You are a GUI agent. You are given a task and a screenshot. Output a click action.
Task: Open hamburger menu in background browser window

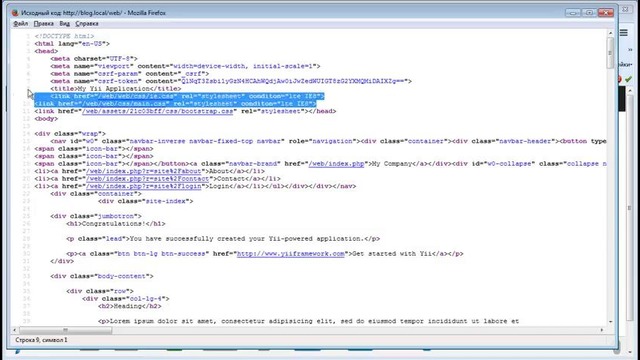pyautogui.click(x=624, y=33)
